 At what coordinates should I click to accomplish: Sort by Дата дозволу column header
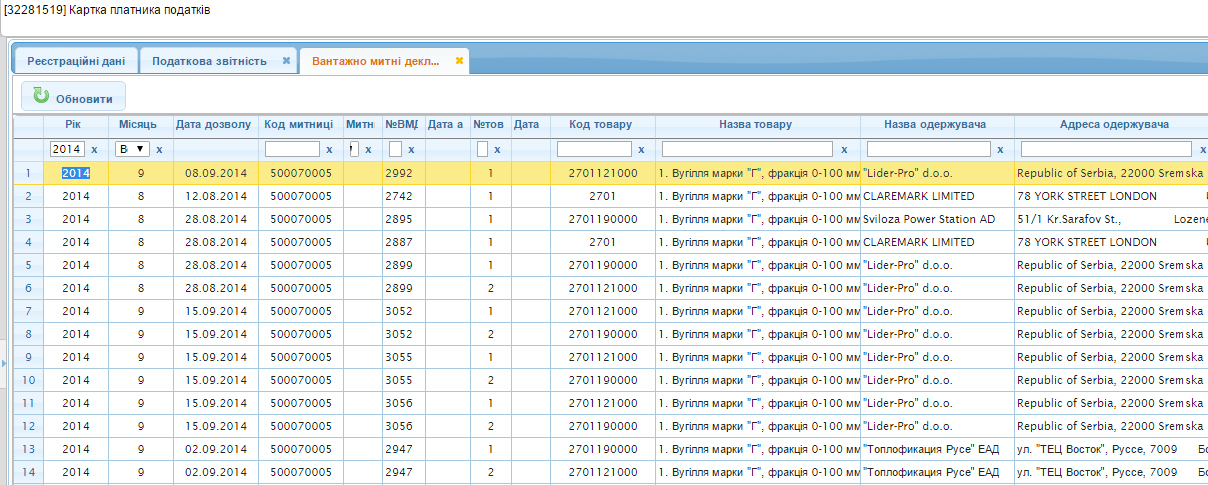[x=214, y=125]
